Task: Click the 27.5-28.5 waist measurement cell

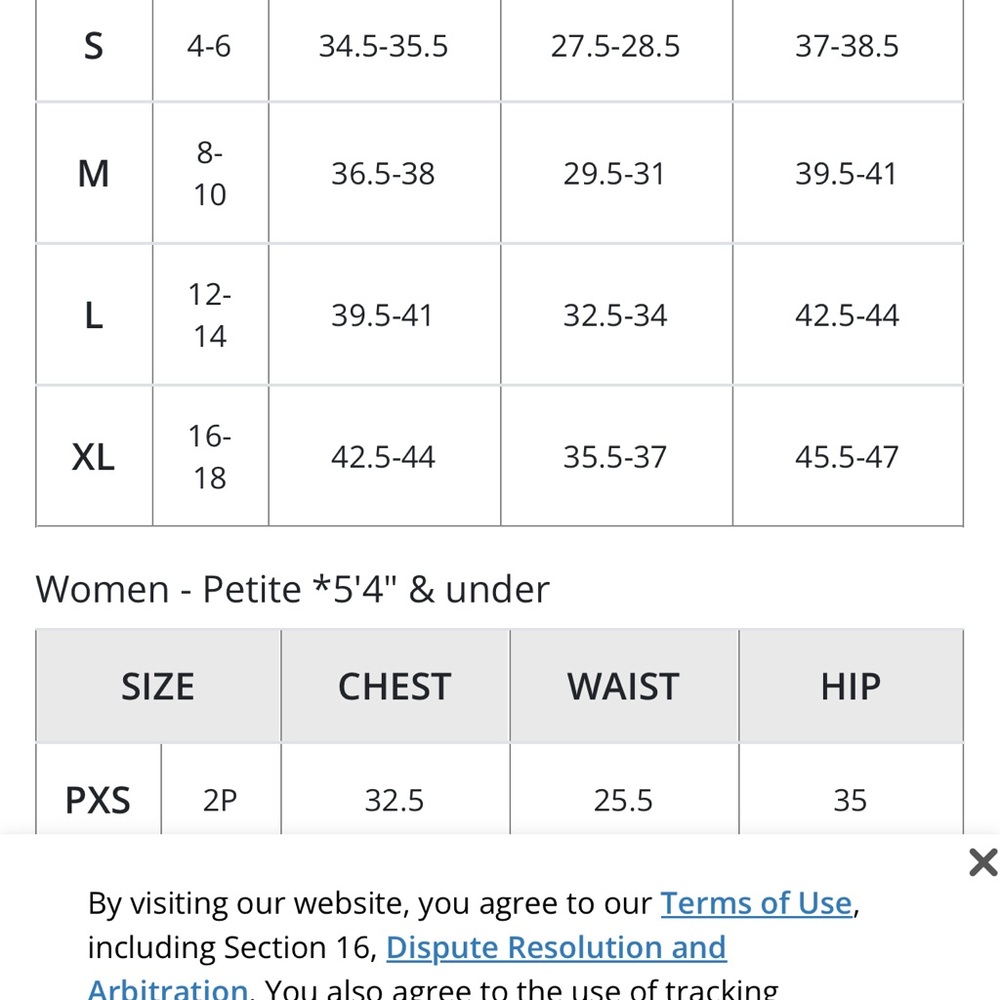Action: pos(616,47)
